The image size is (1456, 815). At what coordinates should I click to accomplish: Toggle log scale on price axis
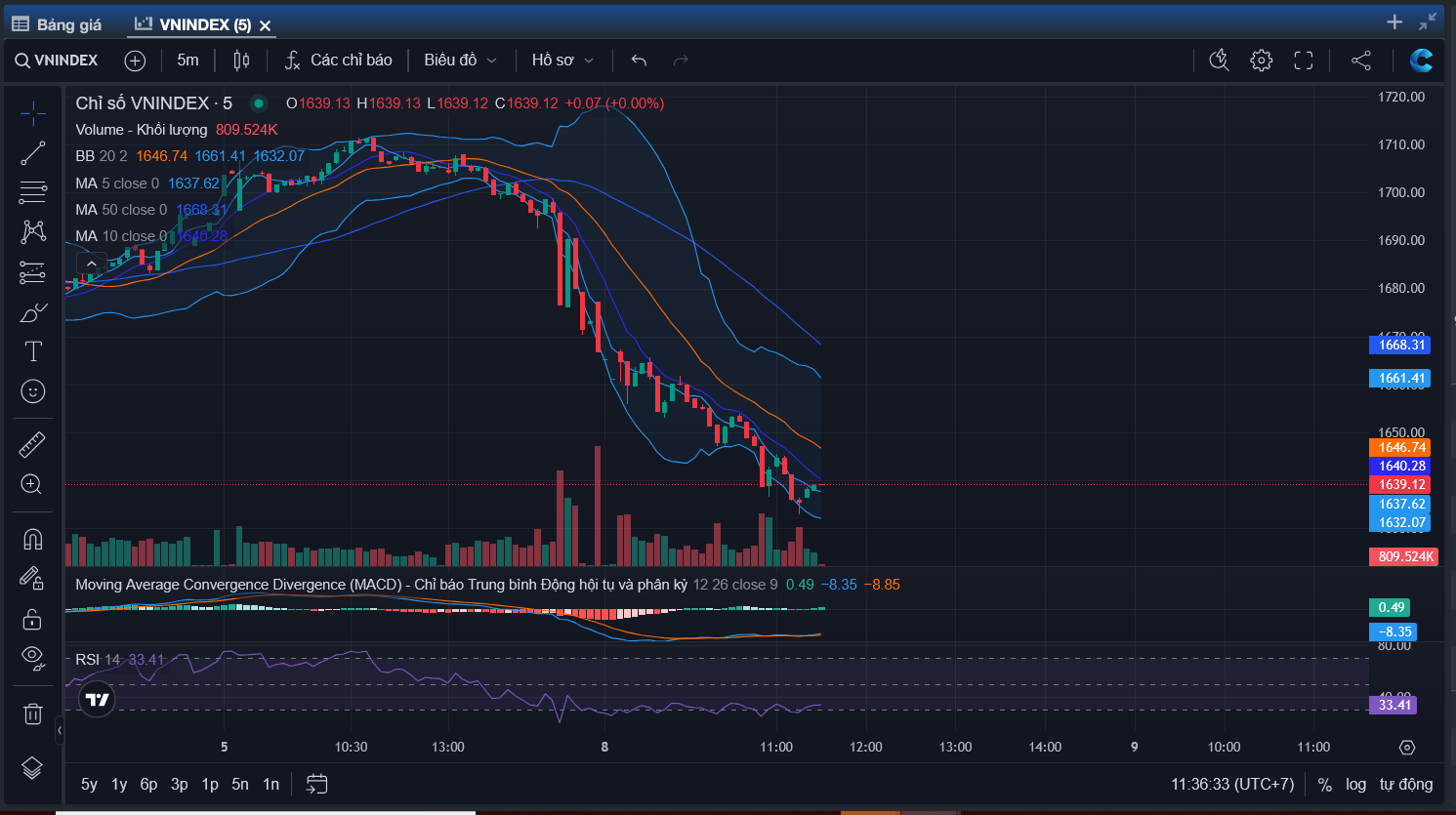click(1355, 784)
